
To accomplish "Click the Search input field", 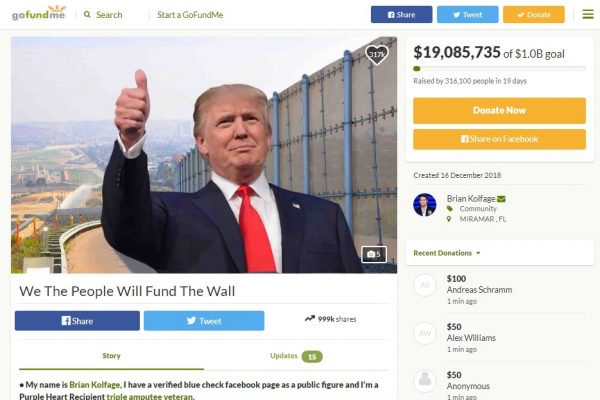I will [x=109, y=15].
